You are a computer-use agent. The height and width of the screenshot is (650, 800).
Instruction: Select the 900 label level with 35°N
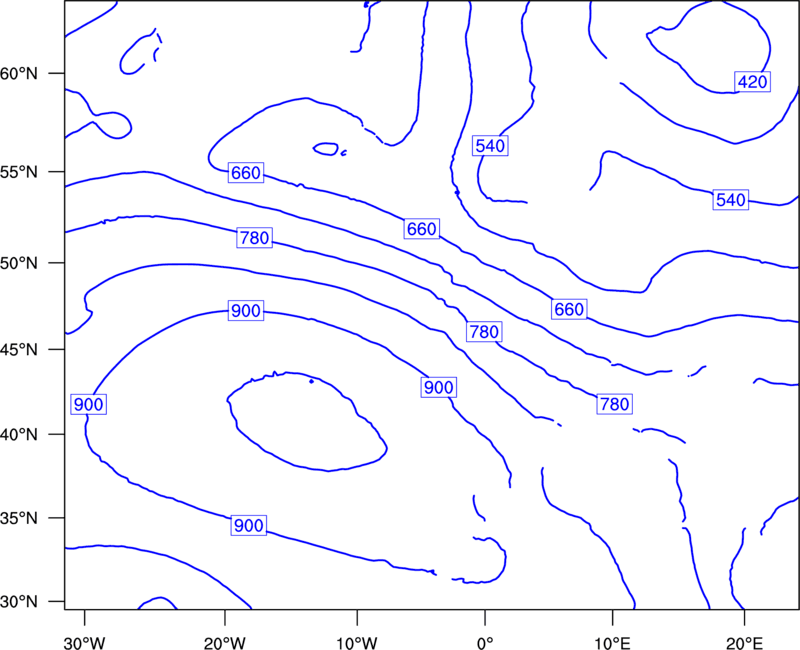(x=248, y=526)
